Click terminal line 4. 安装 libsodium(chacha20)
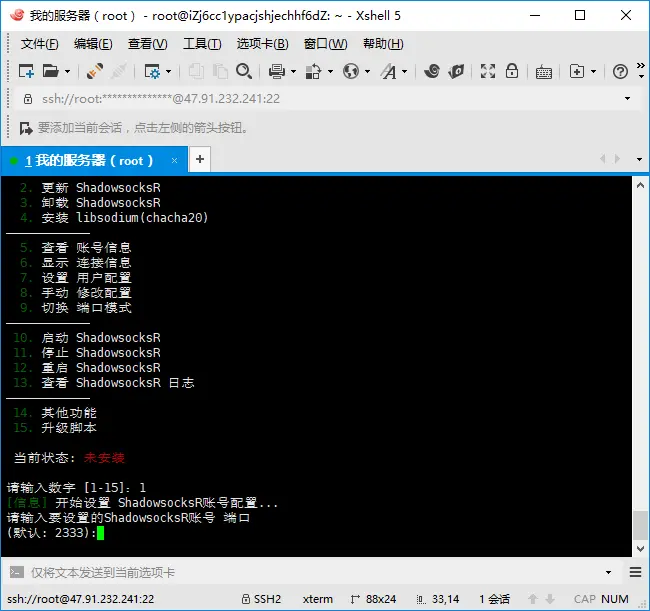The height and width of the screenshot is (611, 650). [x=114, y=218]
